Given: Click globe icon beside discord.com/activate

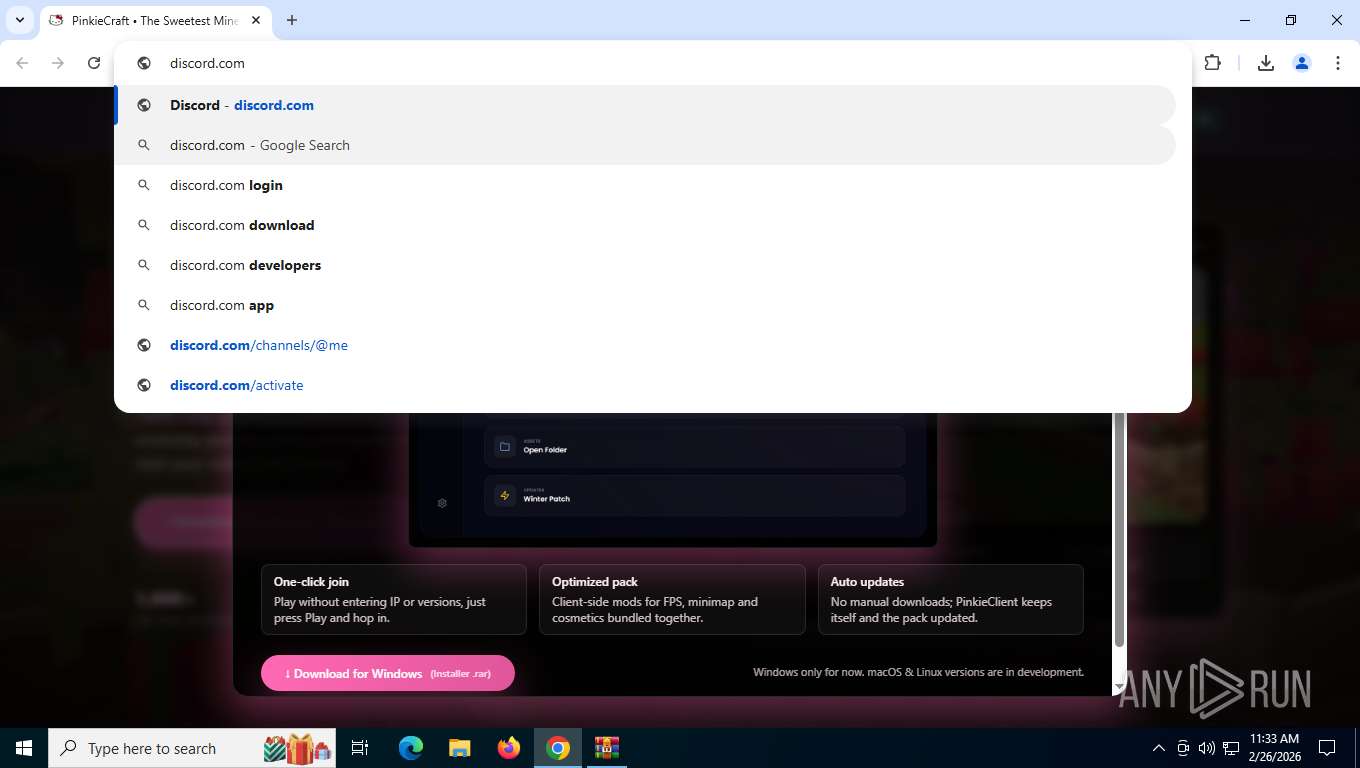Looking at the screenshot, I should click(x=144, y=385).
